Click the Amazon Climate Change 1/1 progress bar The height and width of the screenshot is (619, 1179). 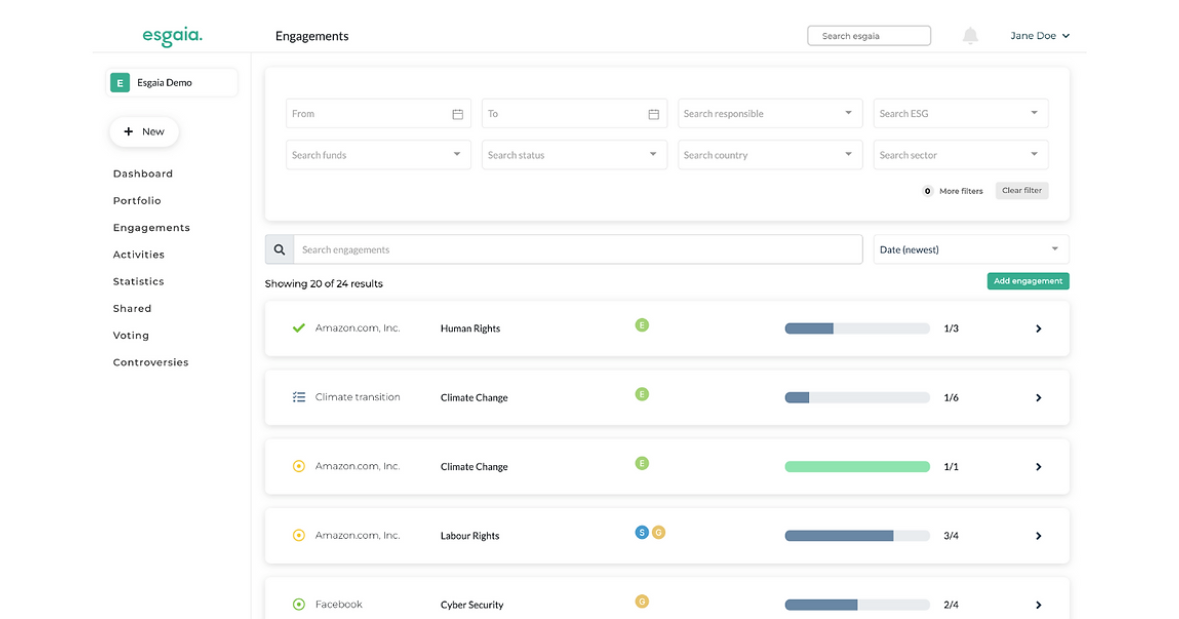point(857,466)
